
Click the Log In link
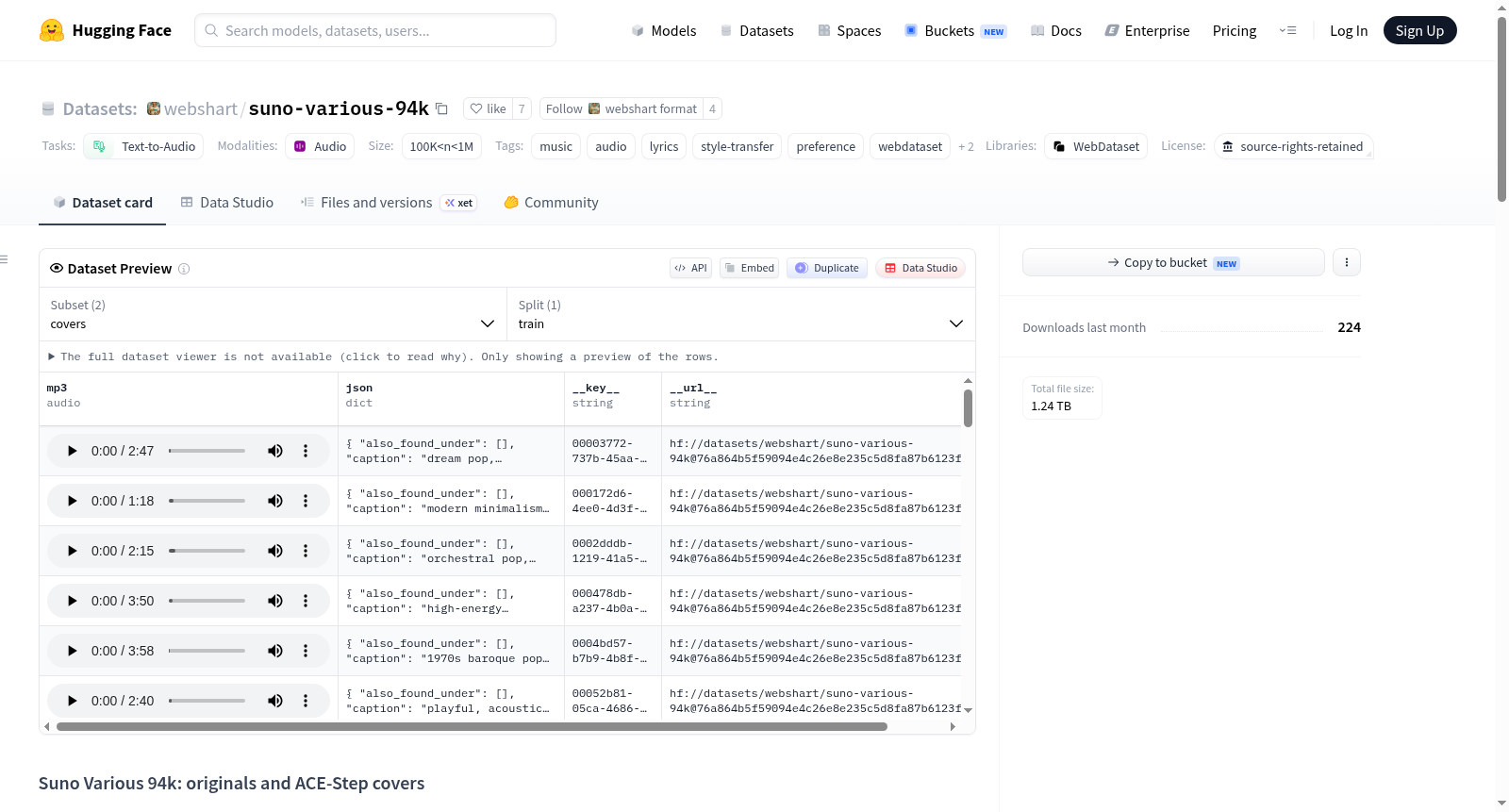tap(1349, 30)
